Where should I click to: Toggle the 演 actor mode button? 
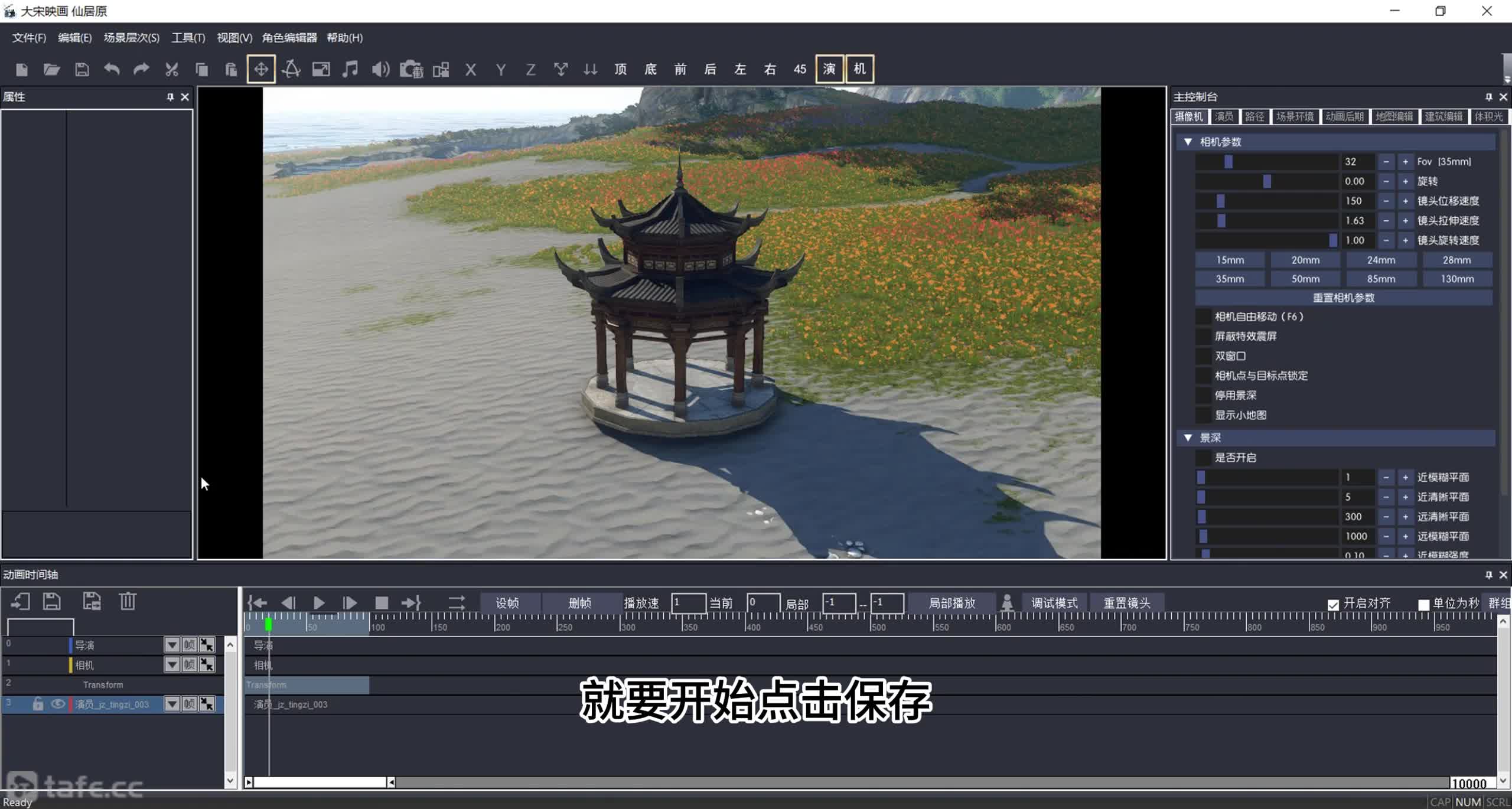830,69
